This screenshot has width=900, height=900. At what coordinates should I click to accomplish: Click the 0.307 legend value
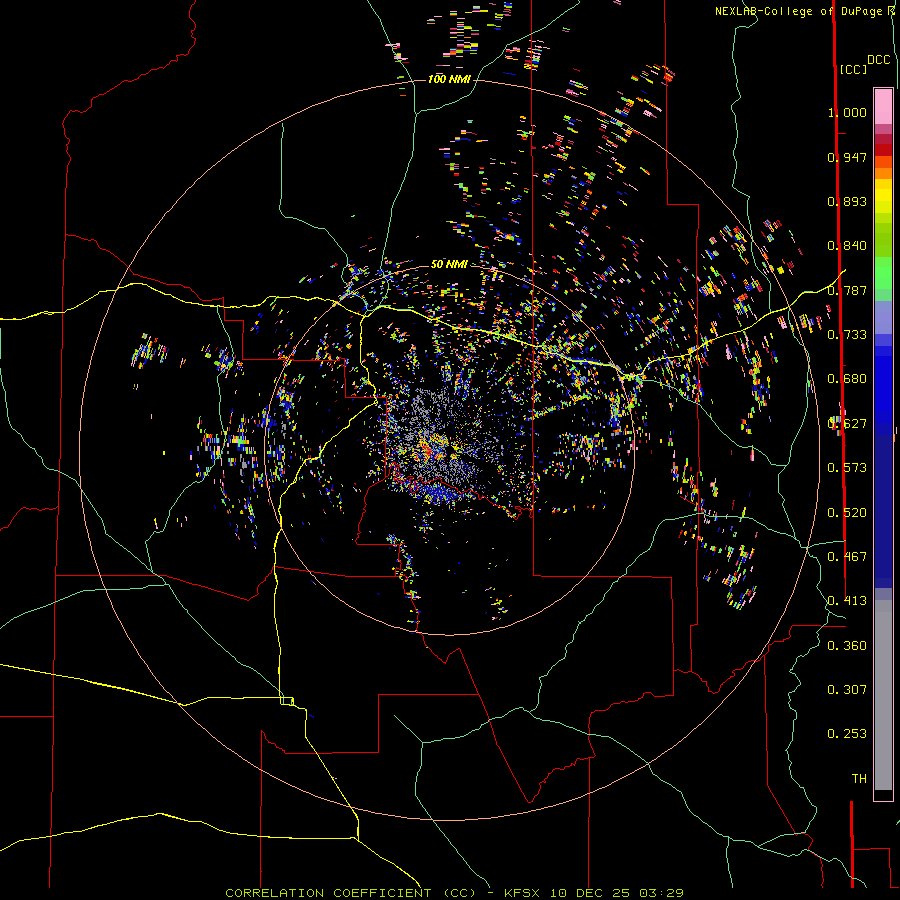pos(847,690)
